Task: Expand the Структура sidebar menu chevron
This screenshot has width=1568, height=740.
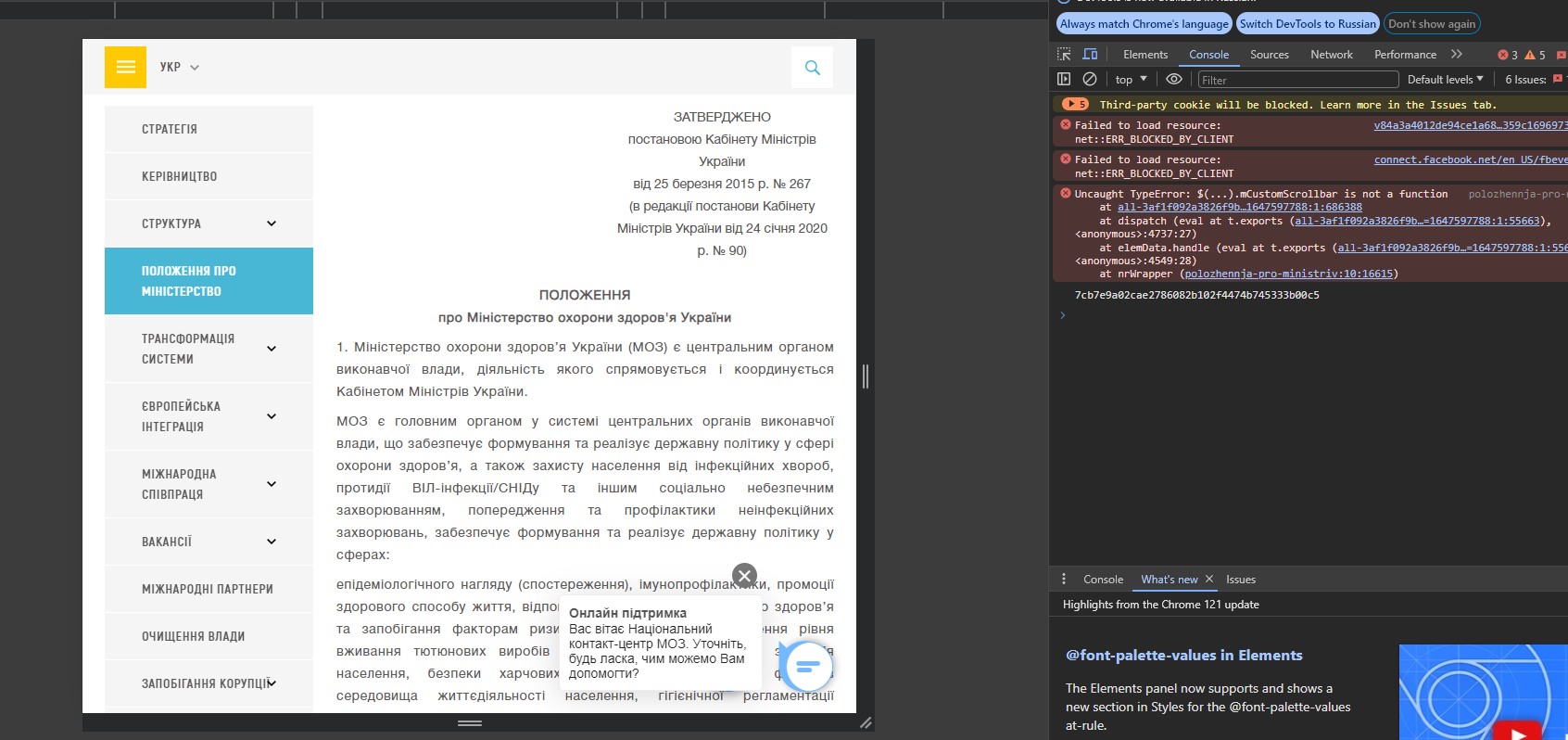Action: point(272,223)
